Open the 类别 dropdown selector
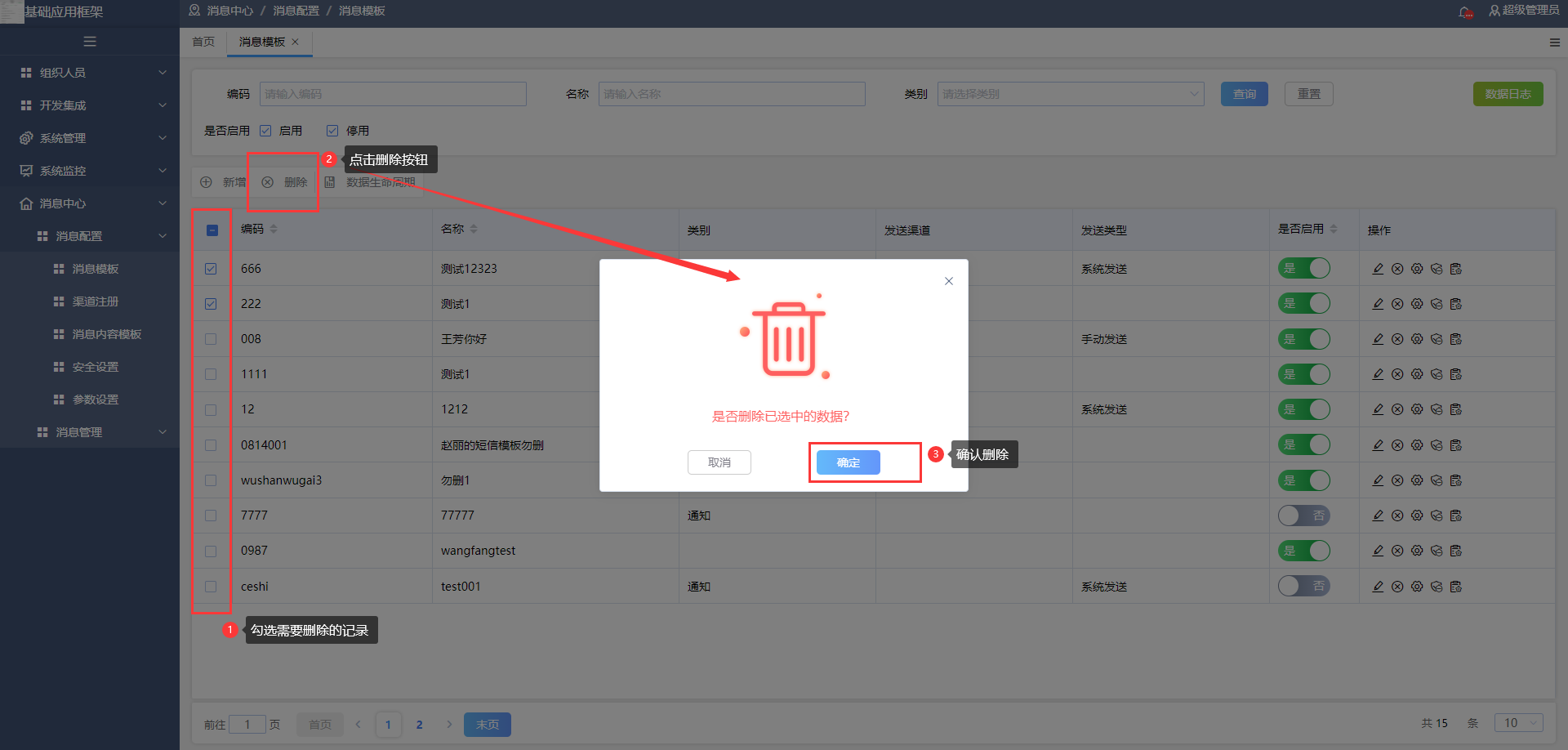Viewport: 1568px width, 750px height. coord(1070,94)
